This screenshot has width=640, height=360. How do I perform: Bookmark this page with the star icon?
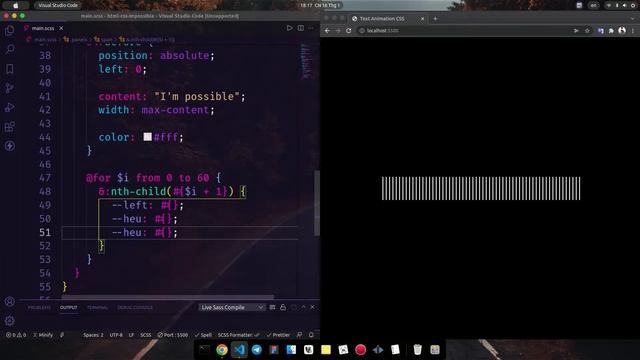[x=587, y=31]
